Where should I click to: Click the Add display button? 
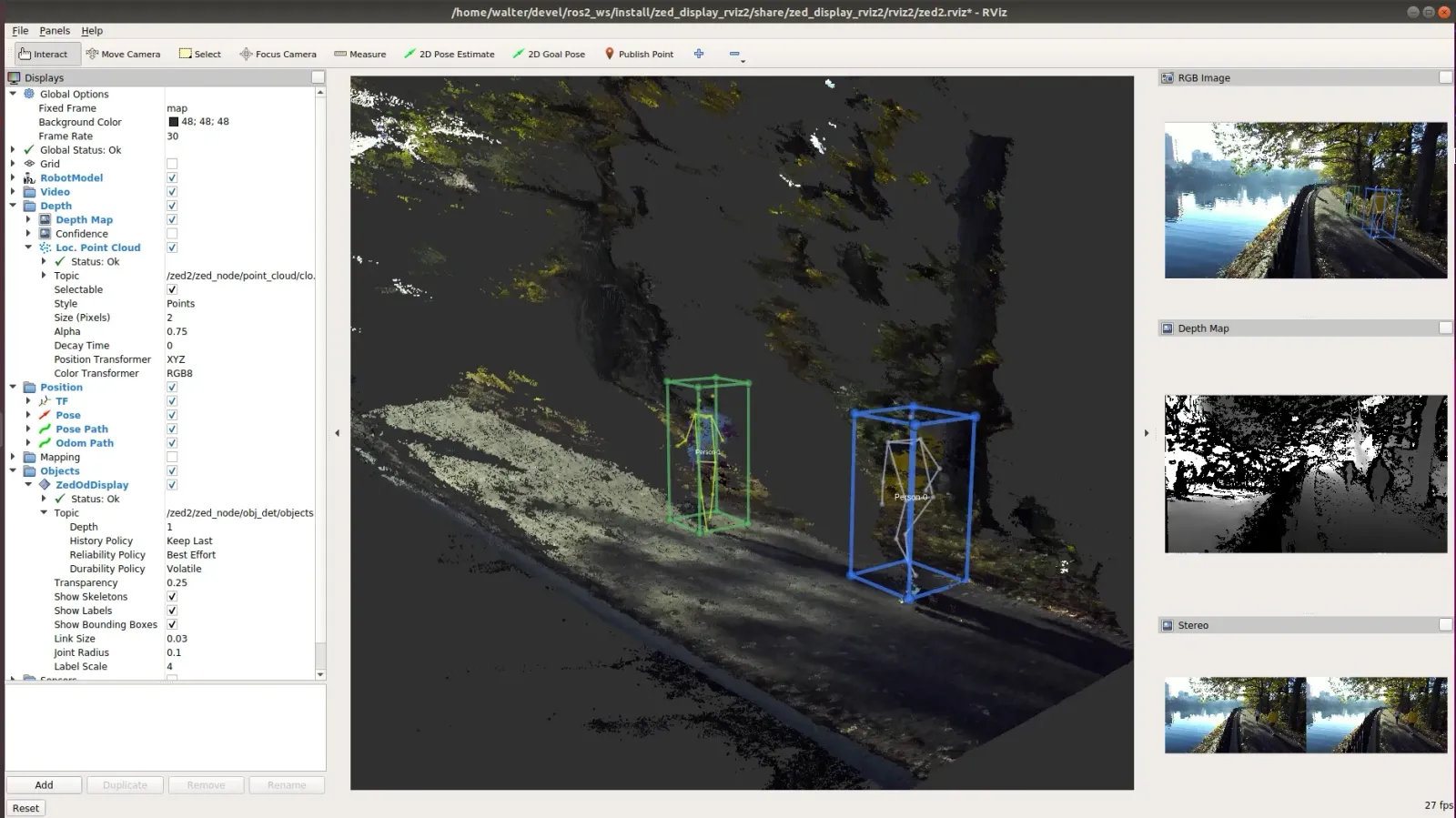pyautogui.click(x=44, y=785)
